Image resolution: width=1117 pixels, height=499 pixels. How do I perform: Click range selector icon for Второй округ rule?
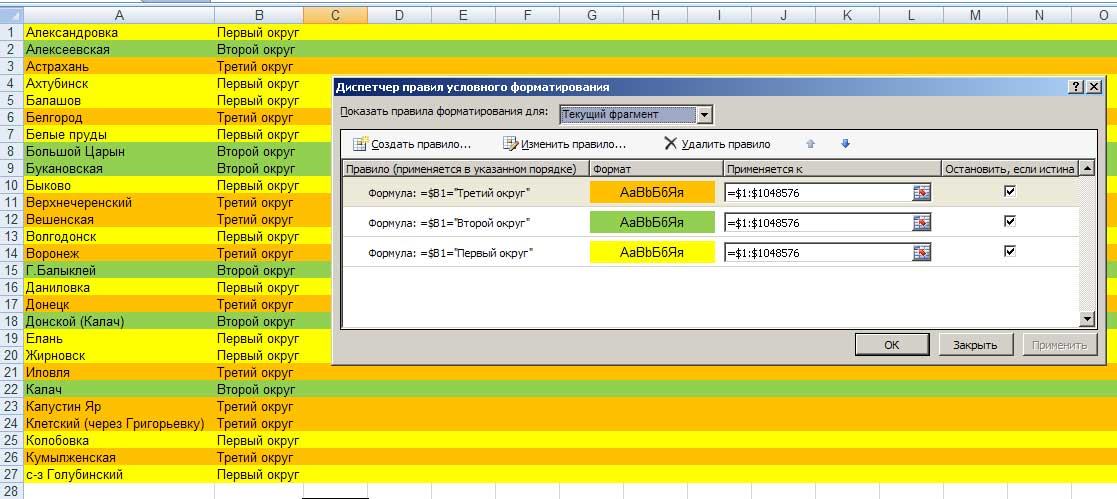(921, 223)
